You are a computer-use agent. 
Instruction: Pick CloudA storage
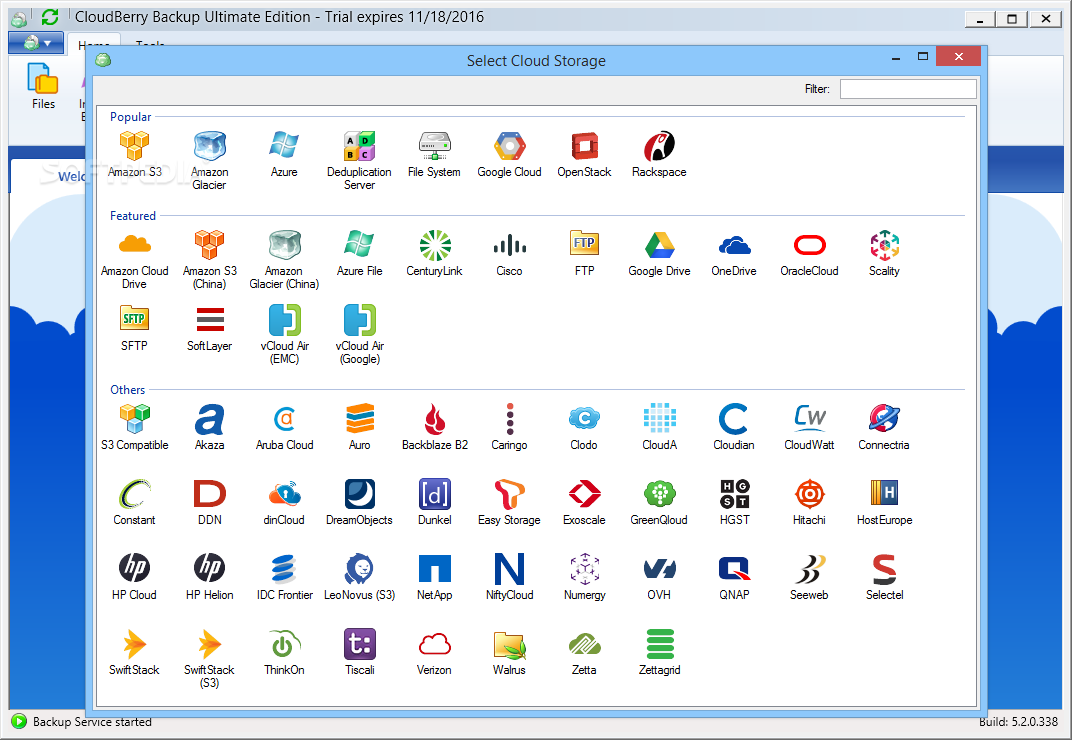pyautogui.click(x=659, y=427)
